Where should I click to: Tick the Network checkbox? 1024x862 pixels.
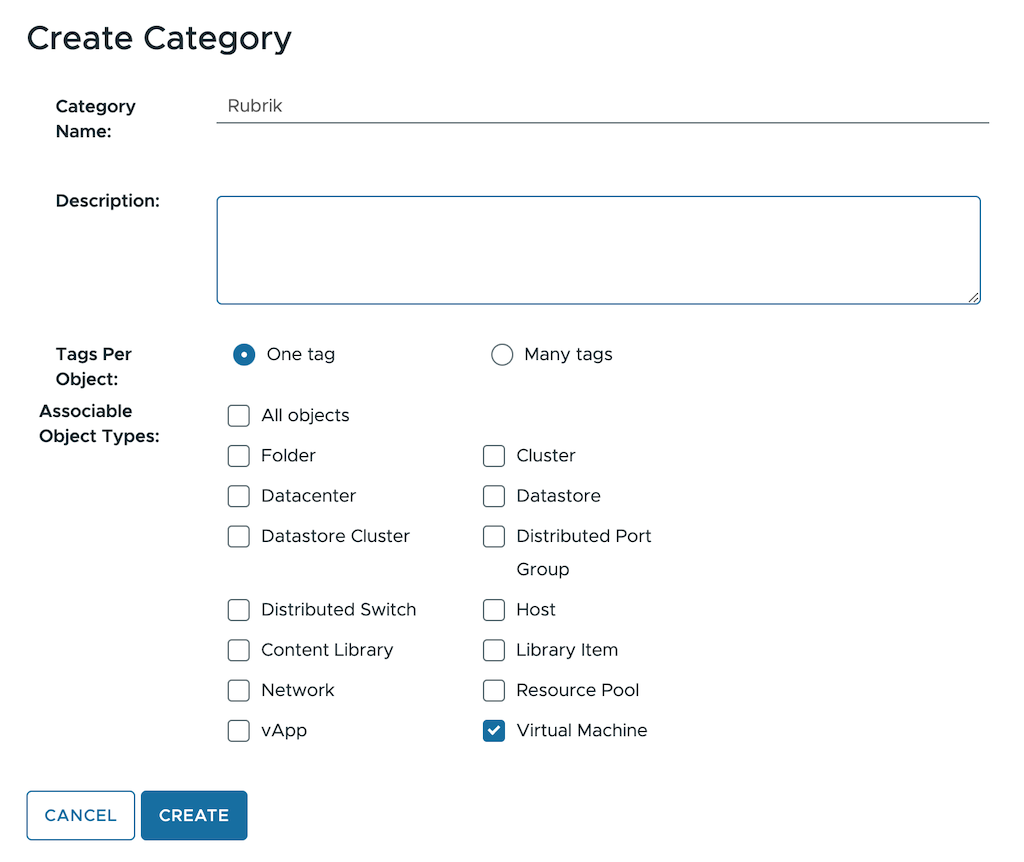(x=239, y=691)
